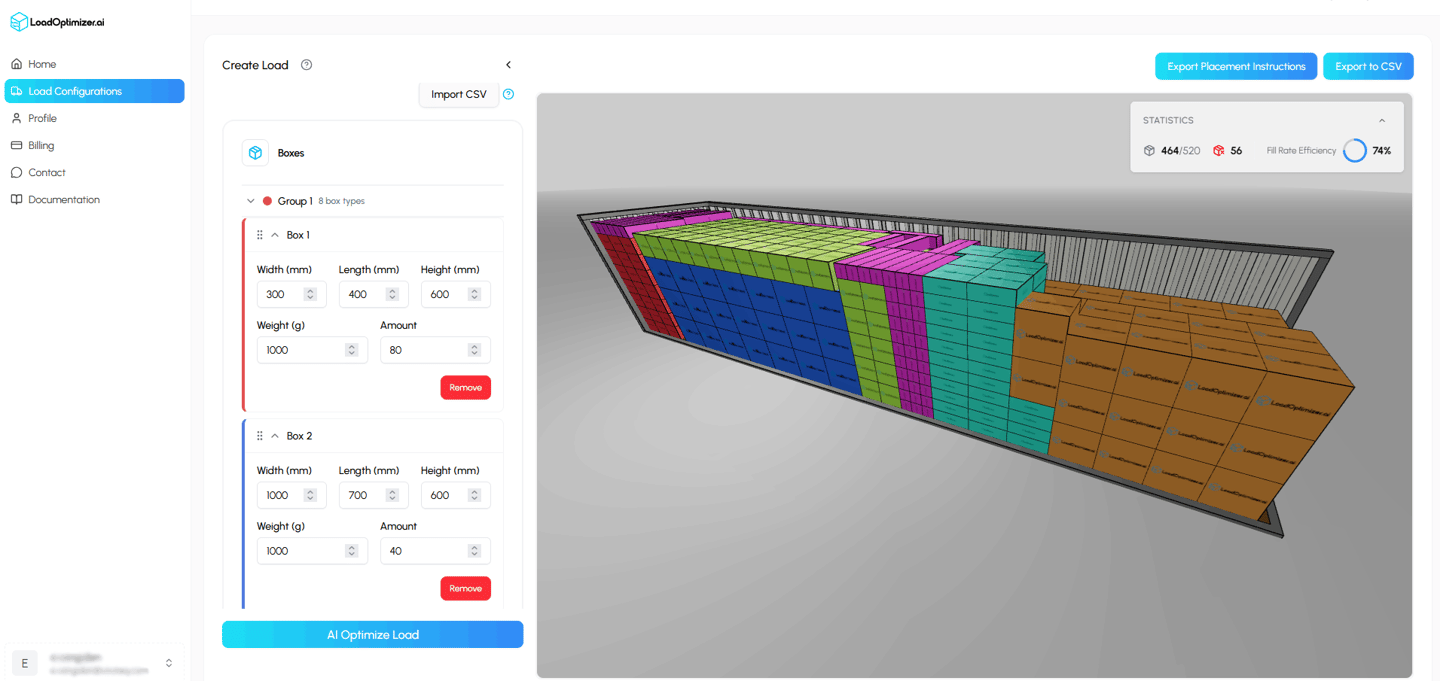Collapse the Statistics panel chevron
This screenshot has height=681, width=1440.
1382,120
